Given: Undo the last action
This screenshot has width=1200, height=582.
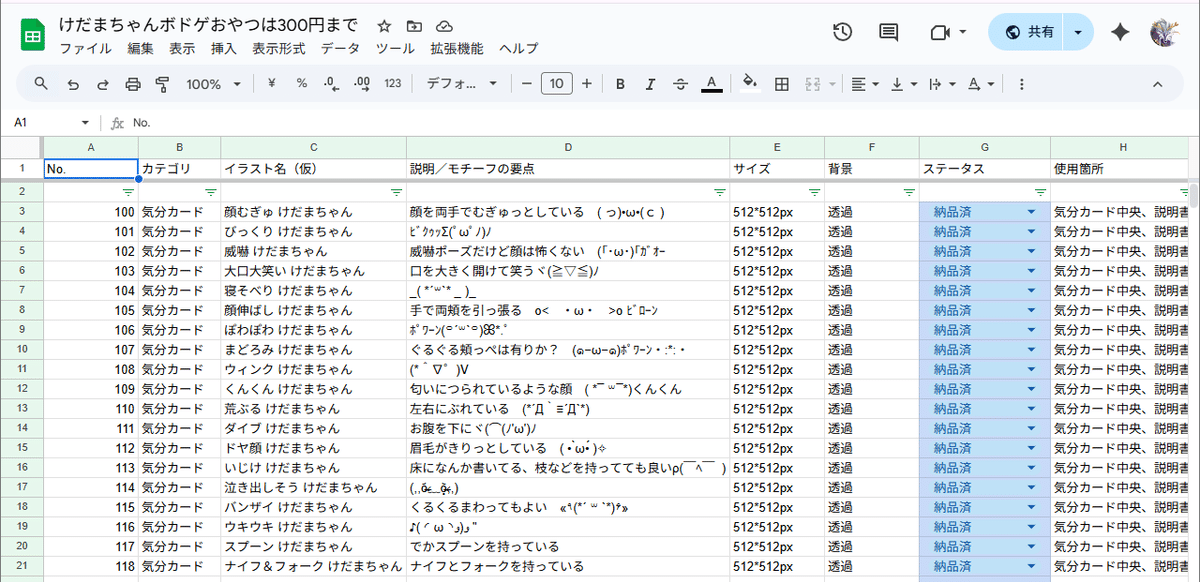Looking at the screenshot, I should (73, 84).
